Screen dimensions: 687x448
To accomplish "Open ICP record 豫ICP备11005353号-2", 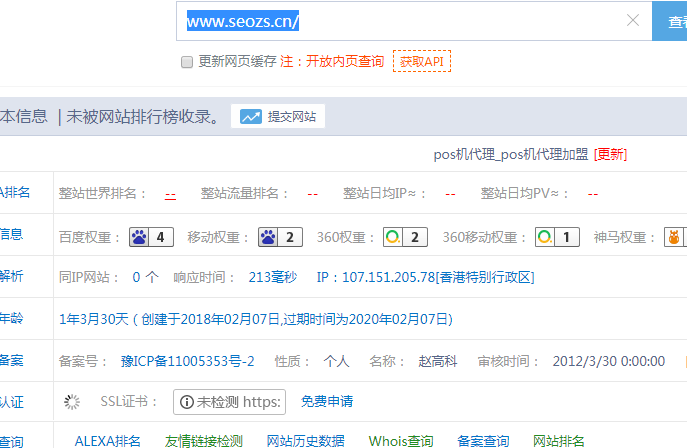I will pos(188,361).
